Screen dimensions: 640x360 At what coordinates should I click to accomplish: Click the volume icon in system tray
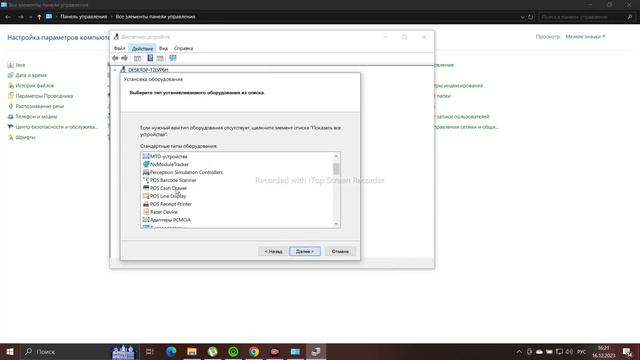point(569,352)
